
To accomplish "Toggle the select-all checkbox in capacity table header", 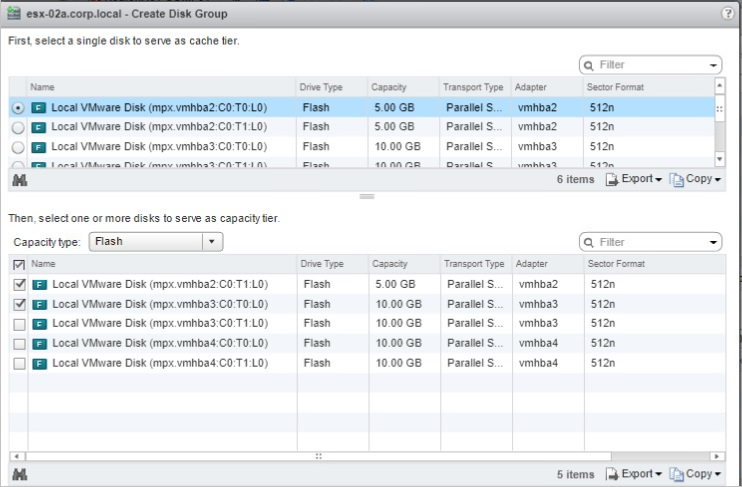I will 18,264.
